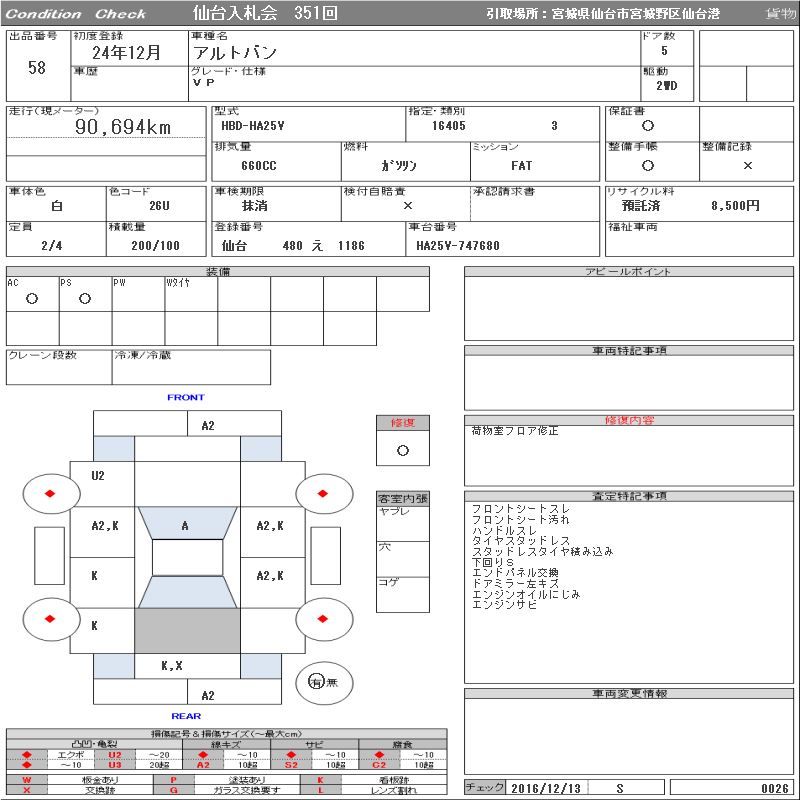Click the front bumper A2 mark

(208, 425)
